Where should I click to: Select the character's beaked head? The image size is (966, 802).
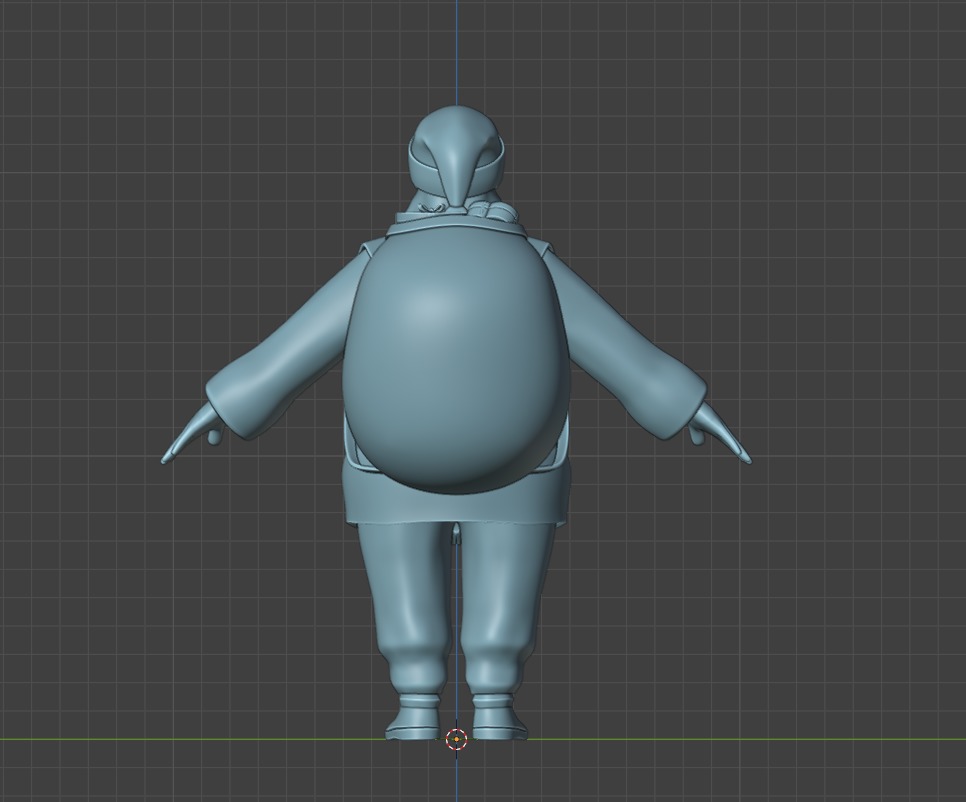click(x=457, y=157)
